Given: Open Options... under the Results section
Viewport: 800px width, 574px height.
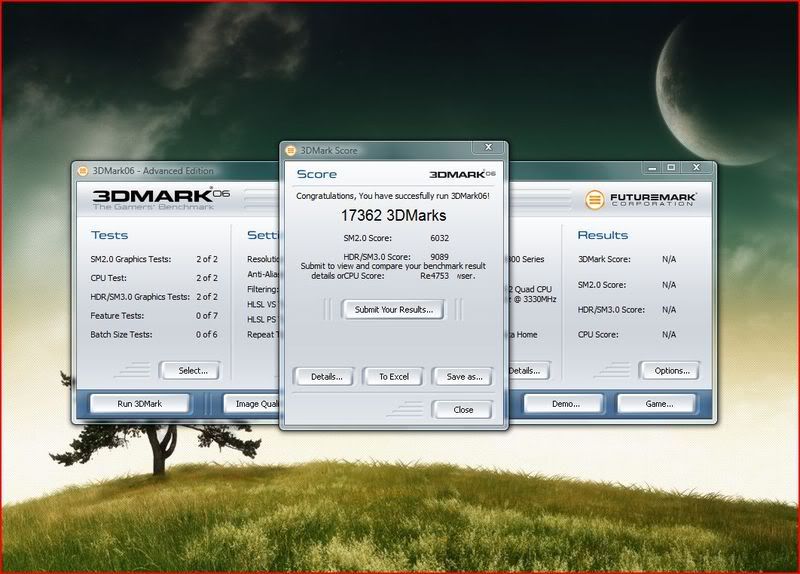Looking at the screenshot, I should point(671,371).
